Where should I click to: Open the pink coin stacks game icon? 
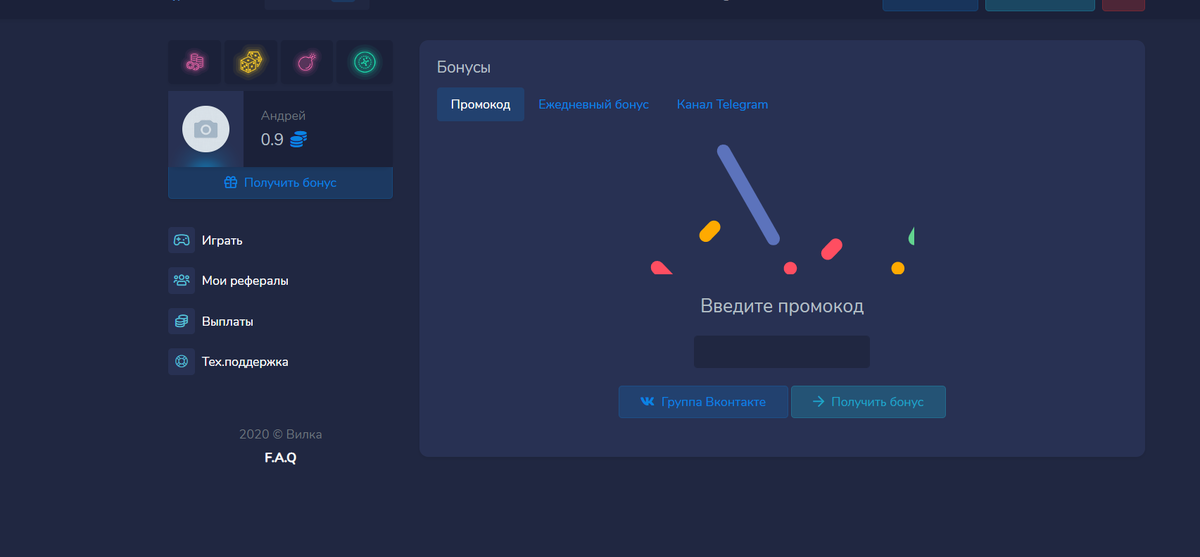click(195, 63)
